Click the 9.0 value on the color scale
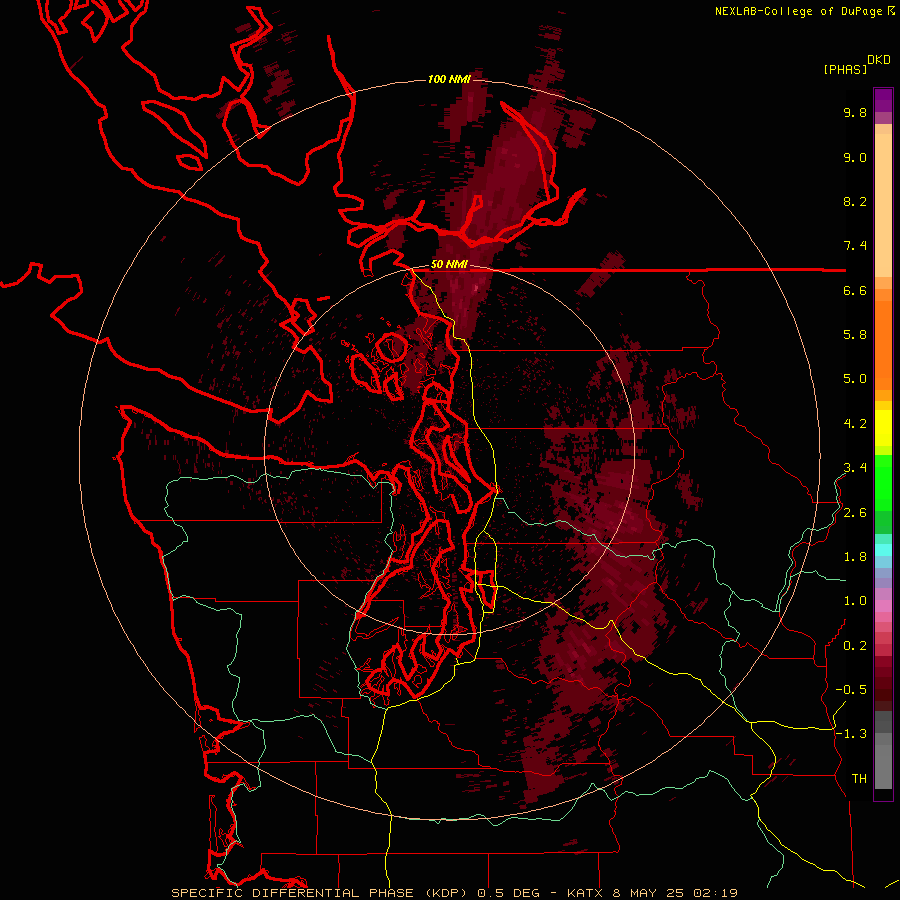 point(855,157)
